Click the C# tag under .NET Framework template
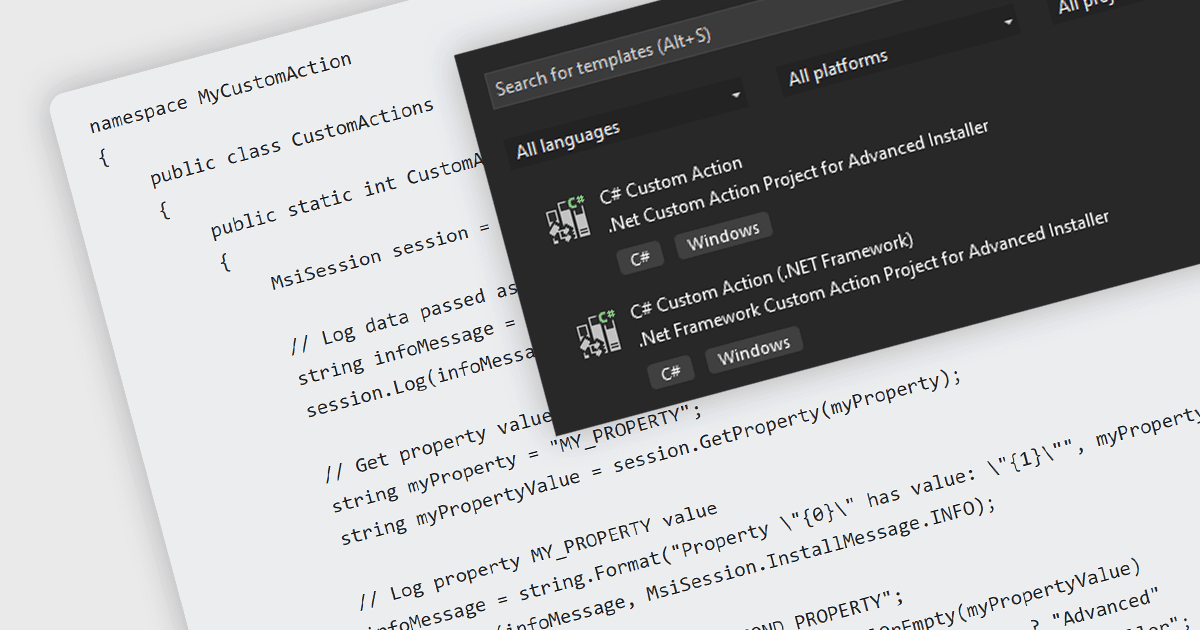The height and width of the screenshot is (630, 1200). [671, 371]
